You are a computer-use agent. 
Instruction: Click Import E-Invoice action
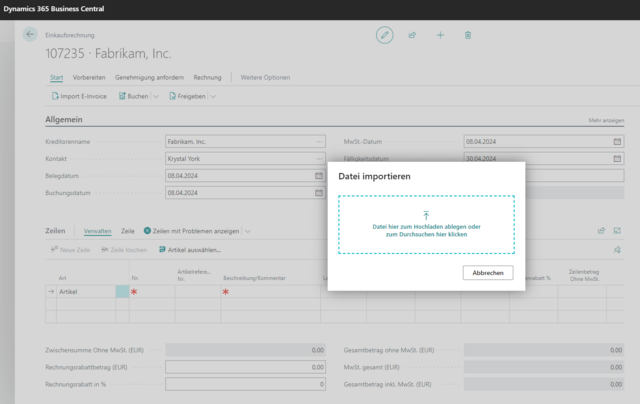[x=79, y=96]
